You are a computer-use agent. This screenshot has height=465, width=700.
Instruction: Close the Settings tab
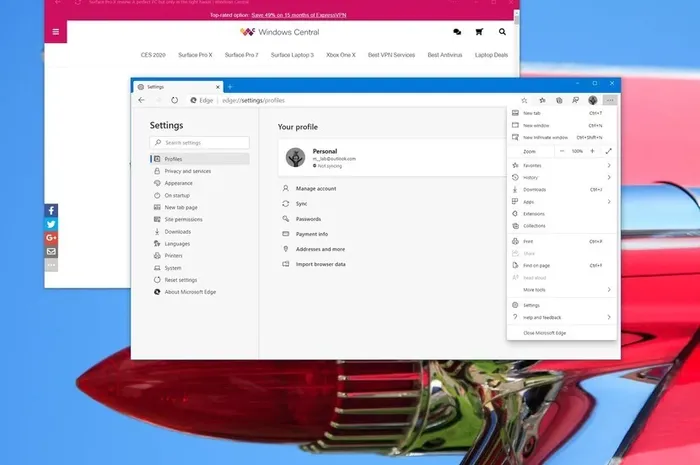point(218,87)
